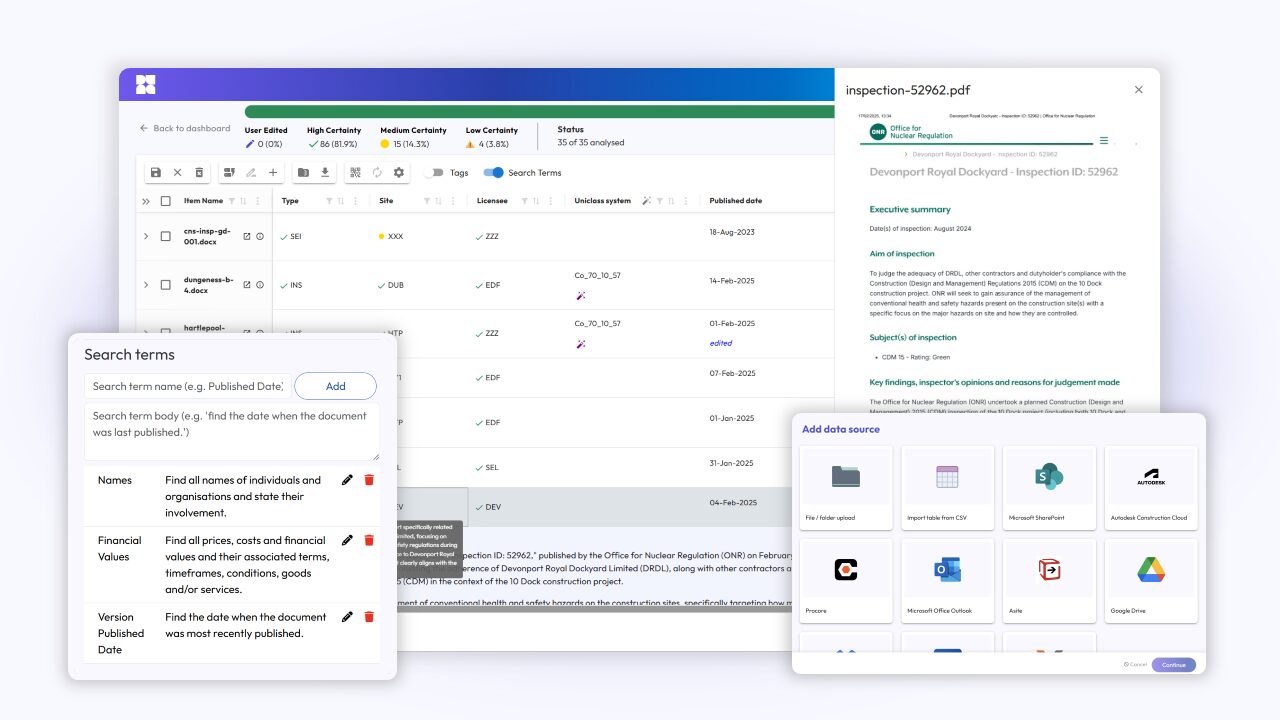The width and height of the screenshot is (1280, 720).
Task: Open cns-insp-gd-001.docx in external view icon
Action: point(247,237)
